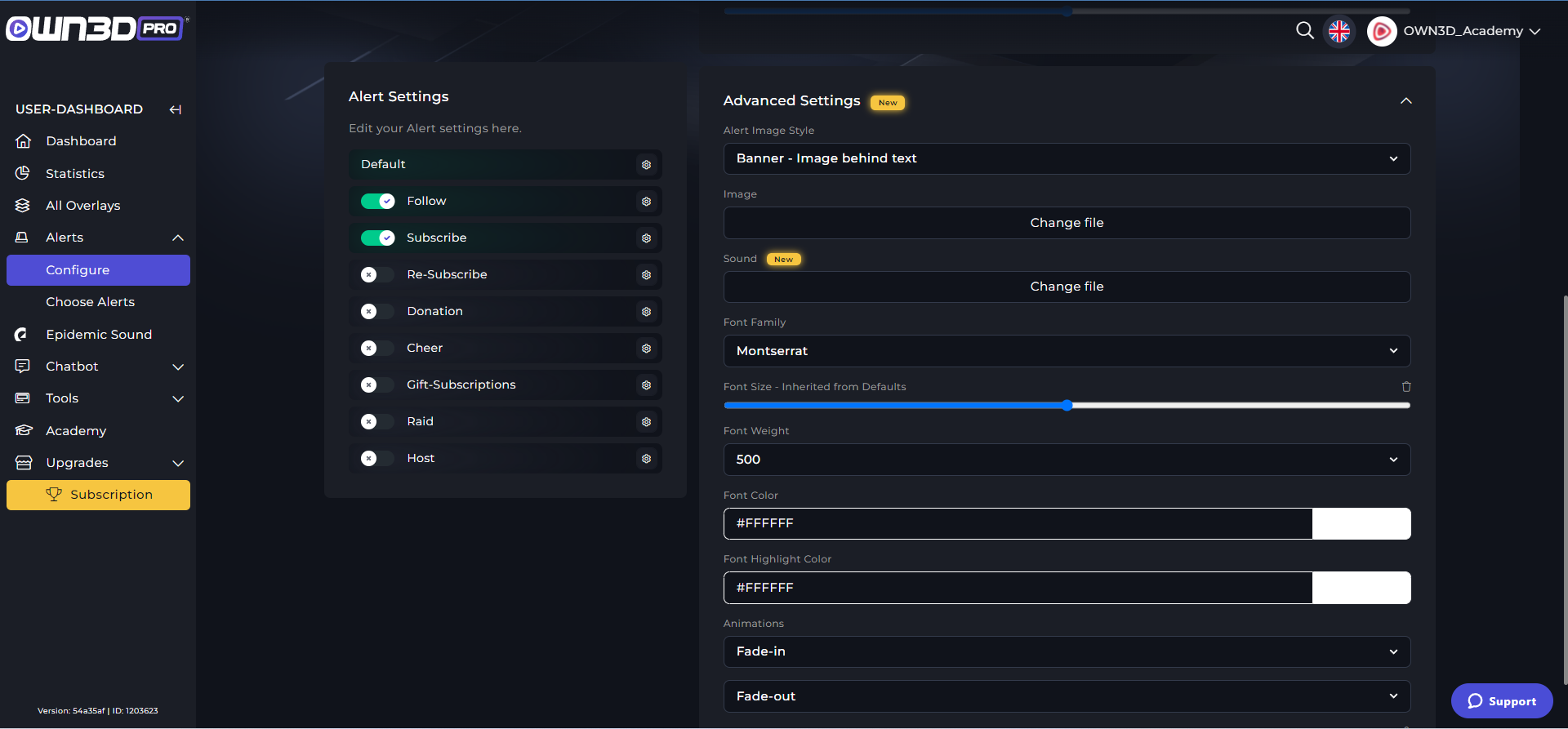1568x729 pixels.
Task: Open Statistics from the sidebar
Action: click(x=75, y=174)
